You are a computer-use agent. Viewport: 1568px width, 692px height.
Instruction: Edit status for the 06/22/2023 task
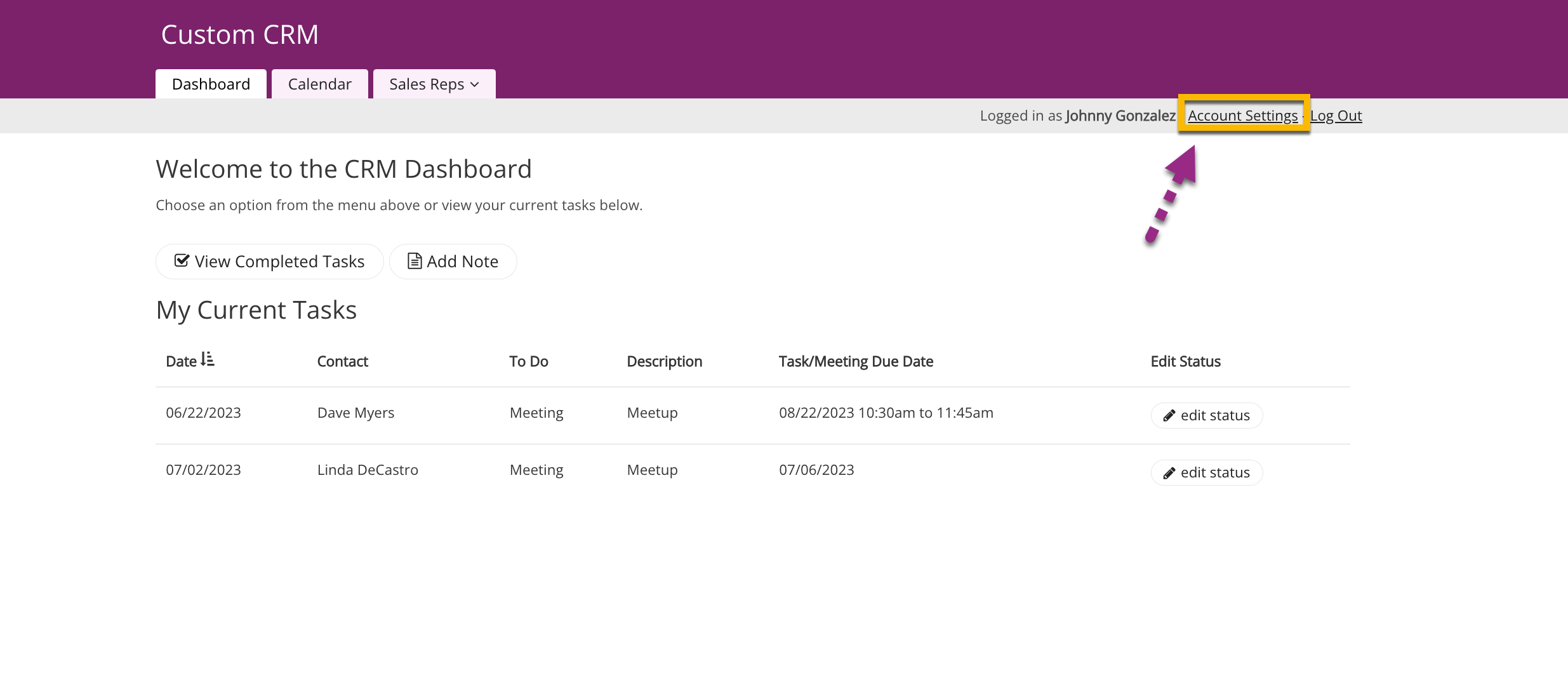[x=1207, y=416]
